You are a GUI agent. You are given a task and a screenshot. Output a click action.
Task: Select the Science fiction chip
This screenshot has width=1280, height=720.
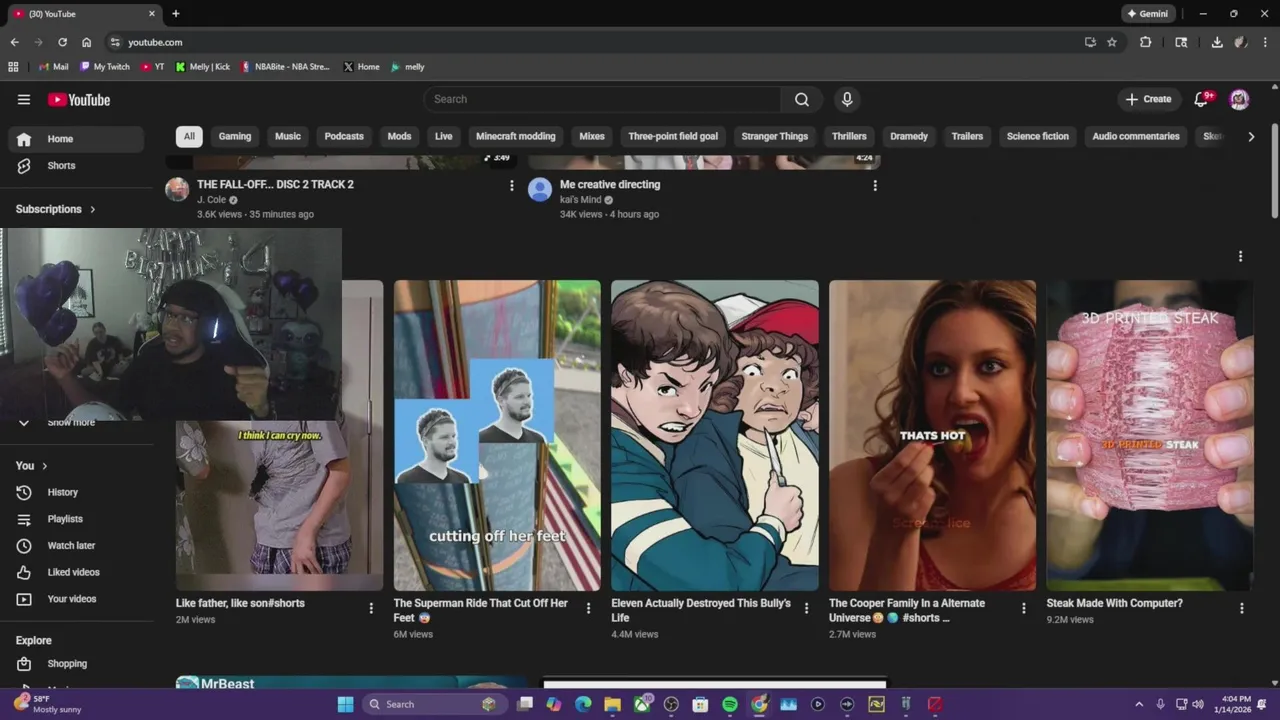pos(1038,136)
